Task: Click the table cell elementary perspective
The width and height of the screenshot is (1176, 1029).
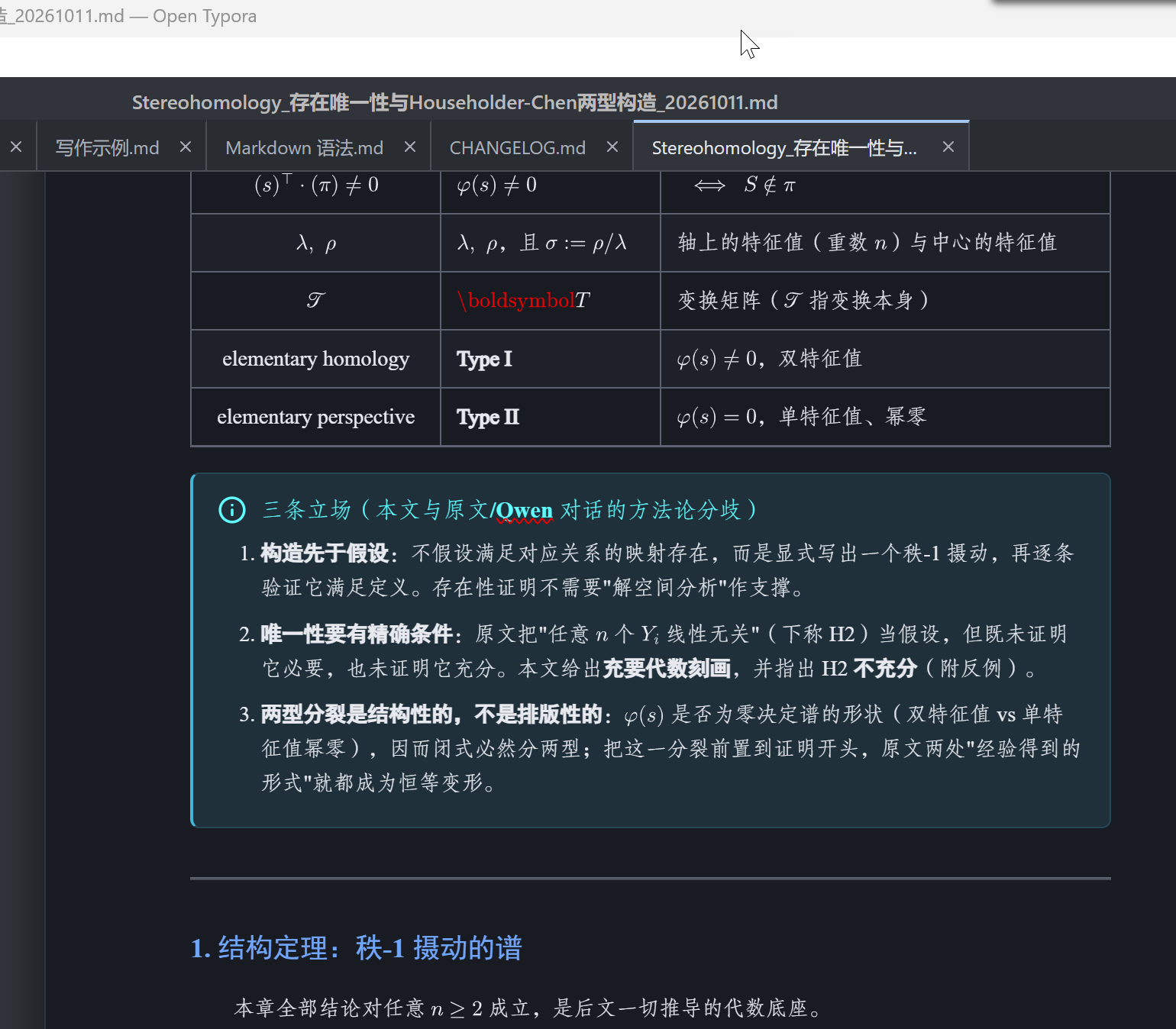Action: point(315,417)
